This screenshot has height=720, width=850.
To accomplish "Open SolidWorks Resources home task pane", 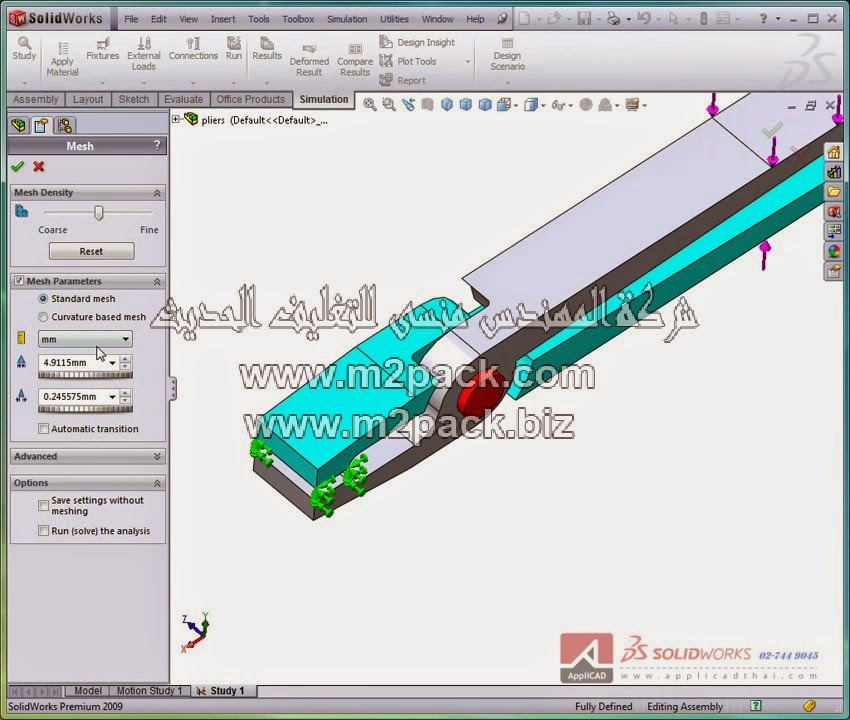I will click(833, 152).
